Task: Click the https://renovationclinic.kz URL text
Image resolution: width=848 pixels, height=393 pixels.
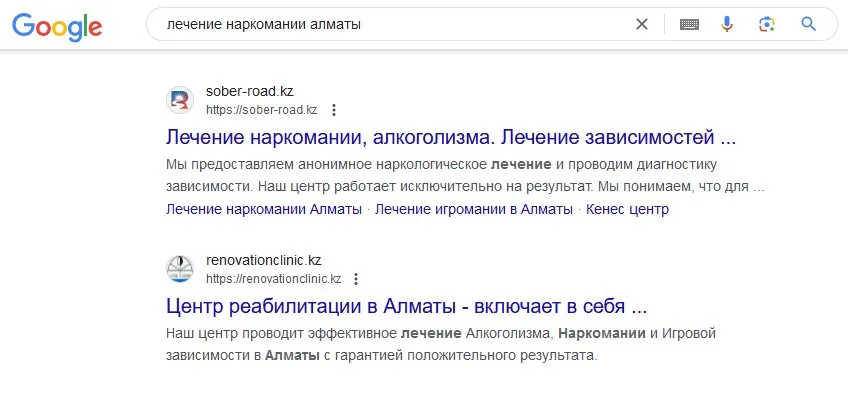Action: pyautogui.click(x=274, y=279)
